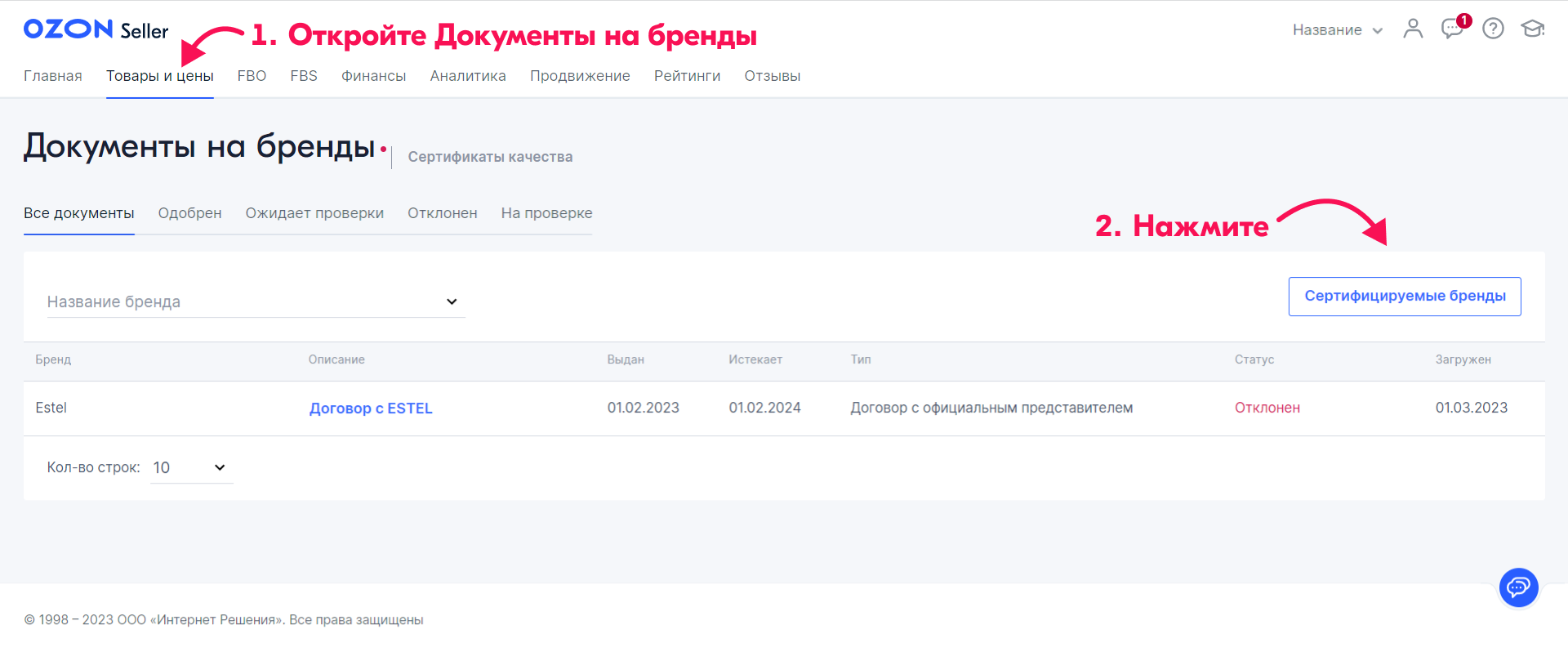Expand the Название account dropdown

click(1337, 30)
